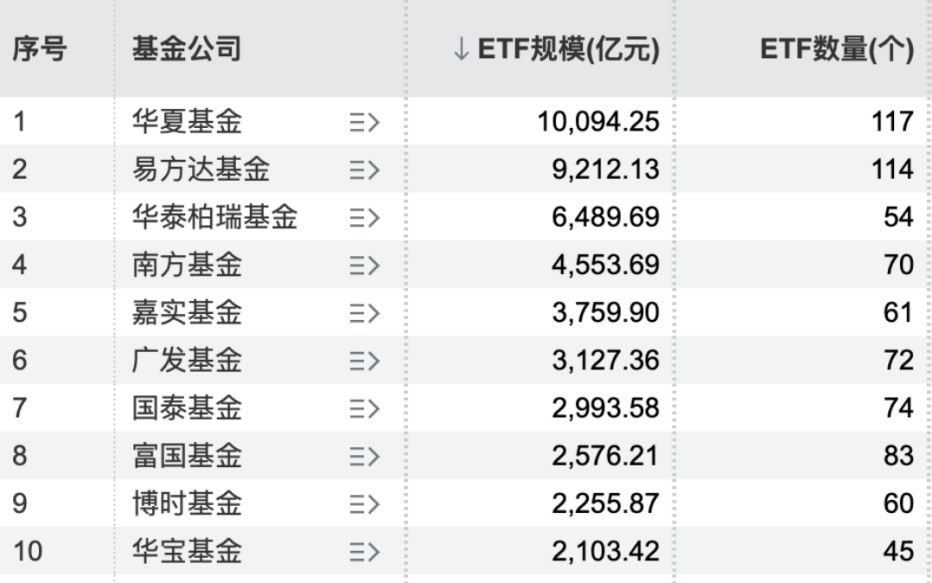Click the list-arrow icon for 华泰柏瑞基金
Viewport: 932px width, 583px height.
click(x=364, y=218)
